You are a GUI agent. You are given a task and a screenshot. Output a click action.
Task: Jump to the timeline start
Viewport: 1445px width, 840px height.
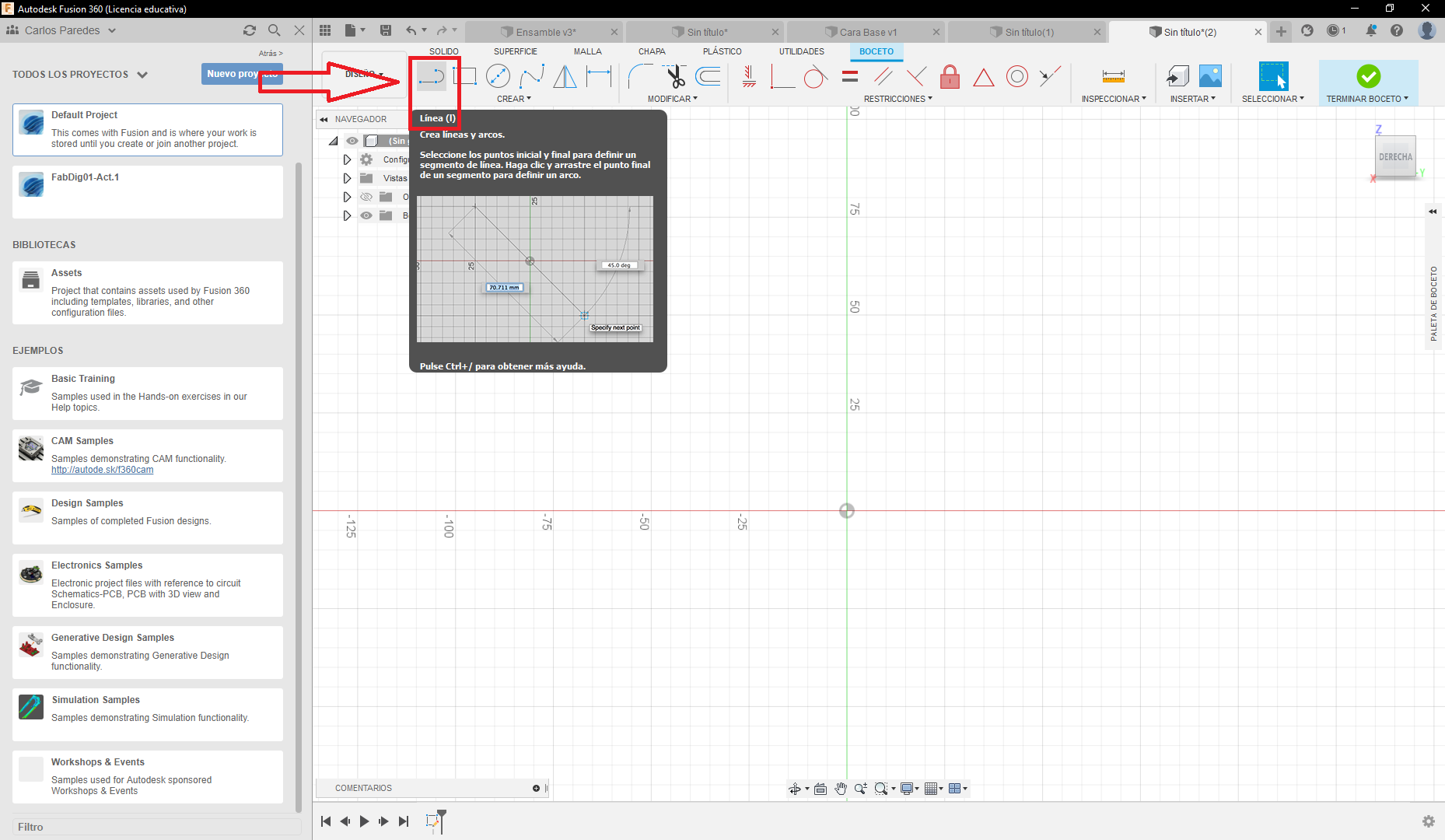pos(326,821)
